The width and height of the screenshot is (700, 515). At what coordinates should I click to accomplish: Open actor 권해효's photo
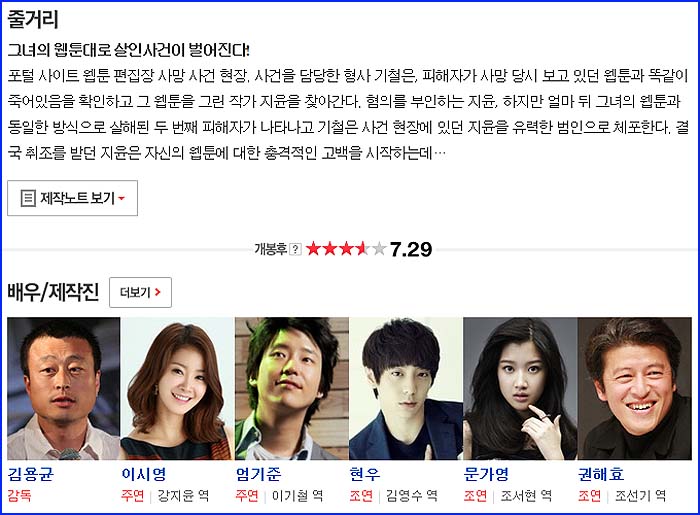(634, 388)
